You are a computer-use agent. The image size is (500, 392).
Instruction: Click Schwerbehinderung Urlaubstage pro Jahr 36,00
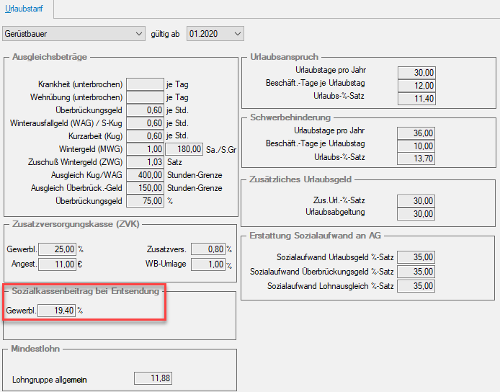(416, 133)
